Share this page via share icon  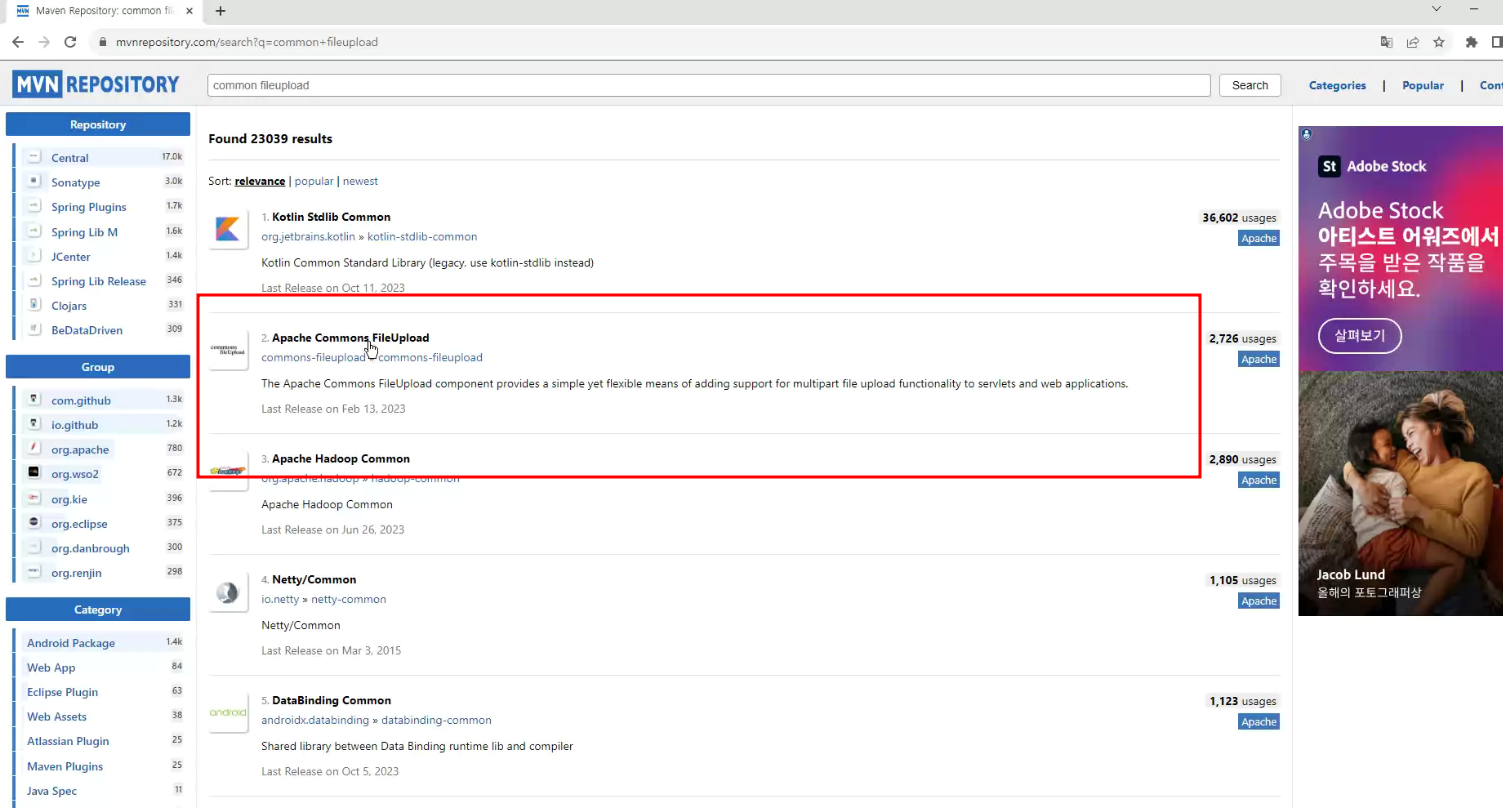[1413, 42]
